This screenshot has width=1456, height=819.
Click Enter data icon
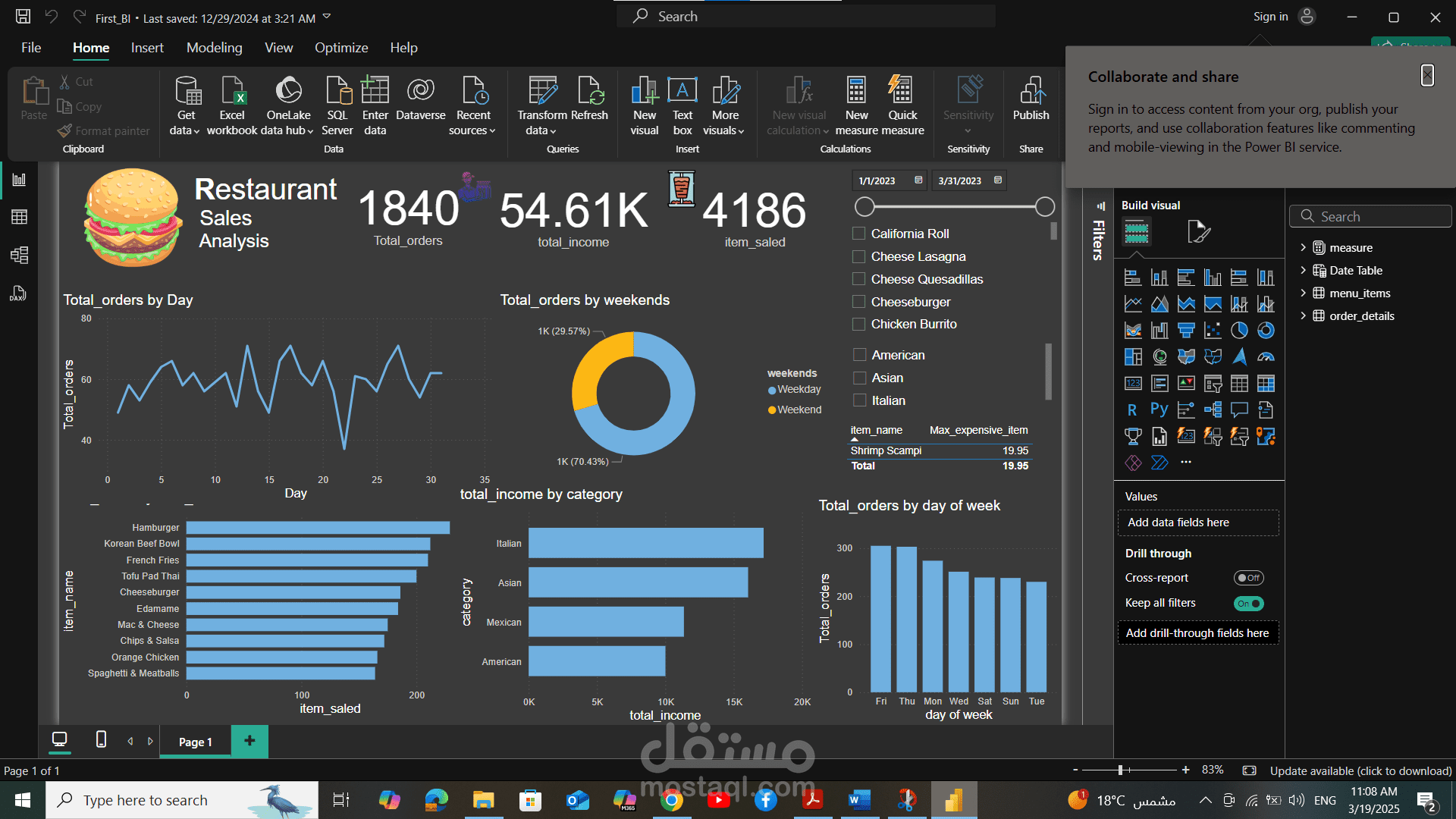tap(375, 106)
